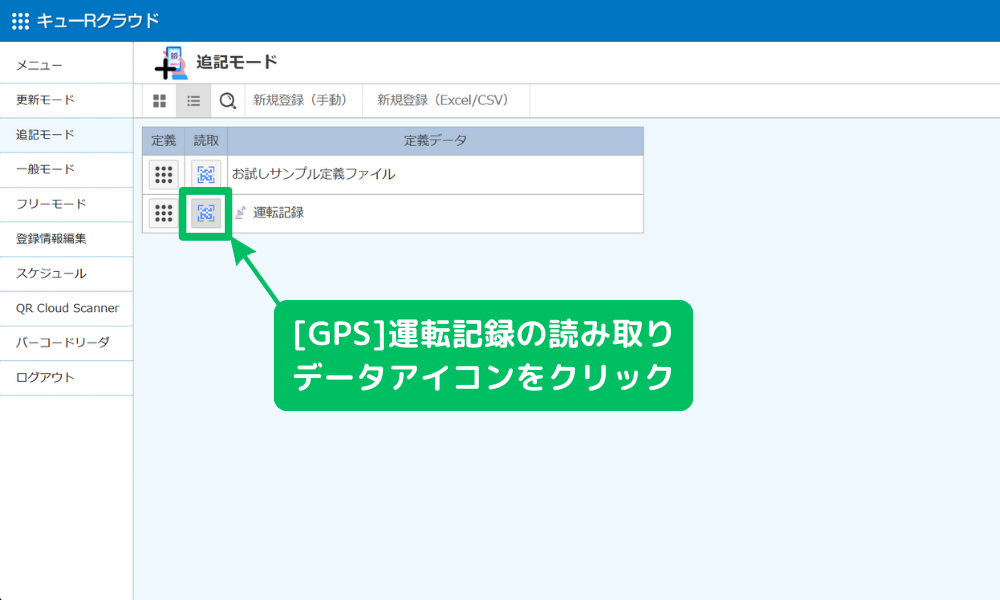Open 登録情報編集 from sidebar
This screenshot has height=600, width=1000.
click(x=51, y=239)
